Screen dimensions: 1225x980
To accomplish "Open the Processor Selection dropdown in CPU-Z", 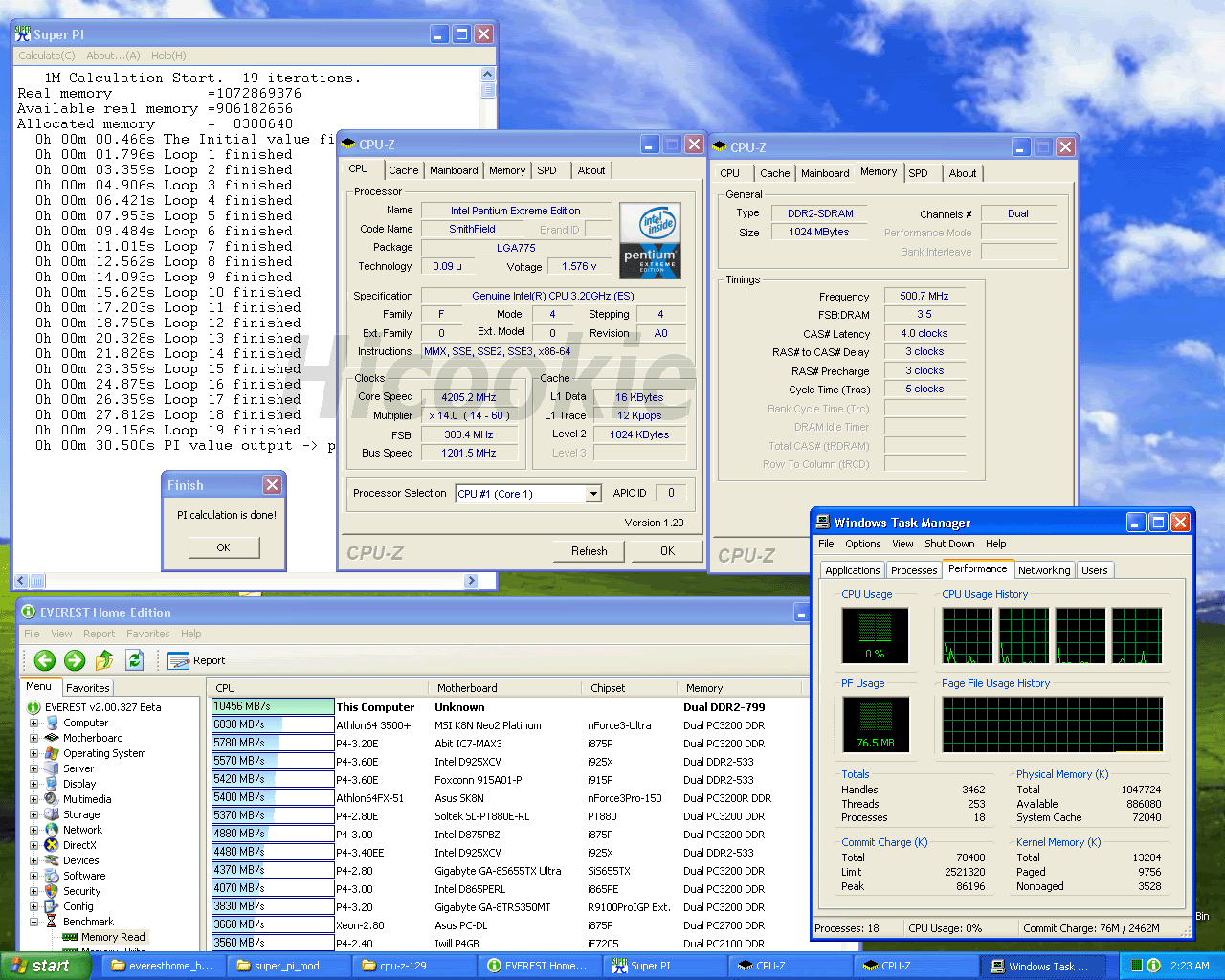I will click(x=593, y=494).
